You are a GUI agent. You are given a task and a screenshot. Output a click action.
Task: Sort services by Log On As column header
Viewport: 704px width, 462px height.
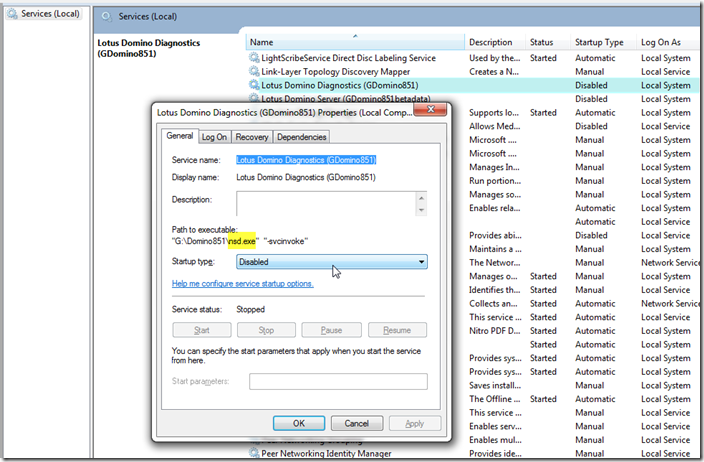[x=667, y=42]
